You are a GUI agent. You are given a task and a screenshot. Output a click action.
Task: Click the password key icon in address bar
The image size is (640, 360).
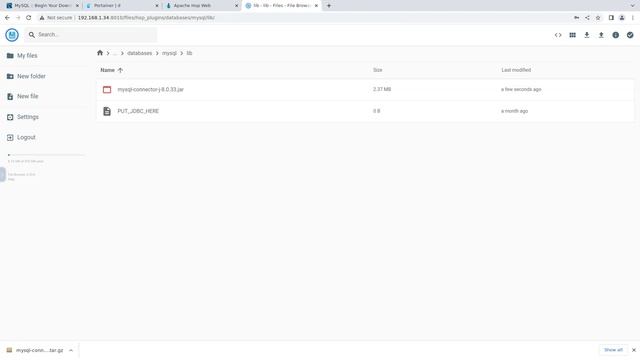576,18
